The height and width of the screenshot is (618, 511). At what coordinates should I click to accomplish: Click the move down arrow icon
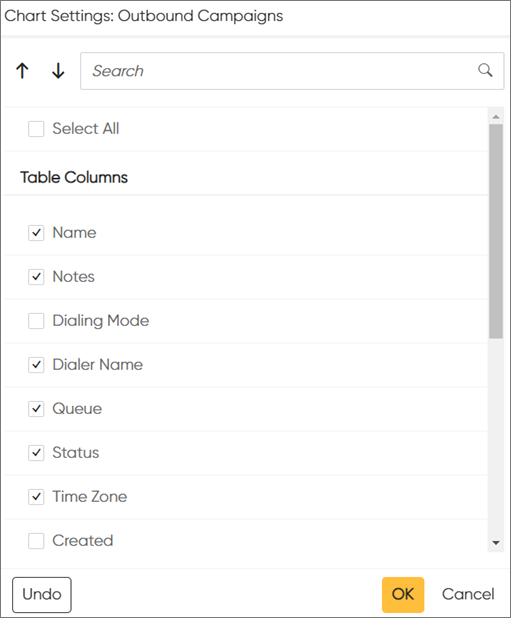tap(58, 71)
